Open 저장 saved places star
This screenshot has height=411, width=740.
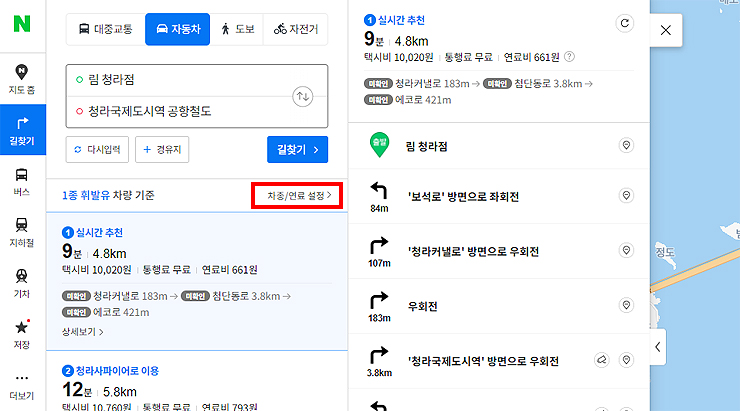coord(22,334)
